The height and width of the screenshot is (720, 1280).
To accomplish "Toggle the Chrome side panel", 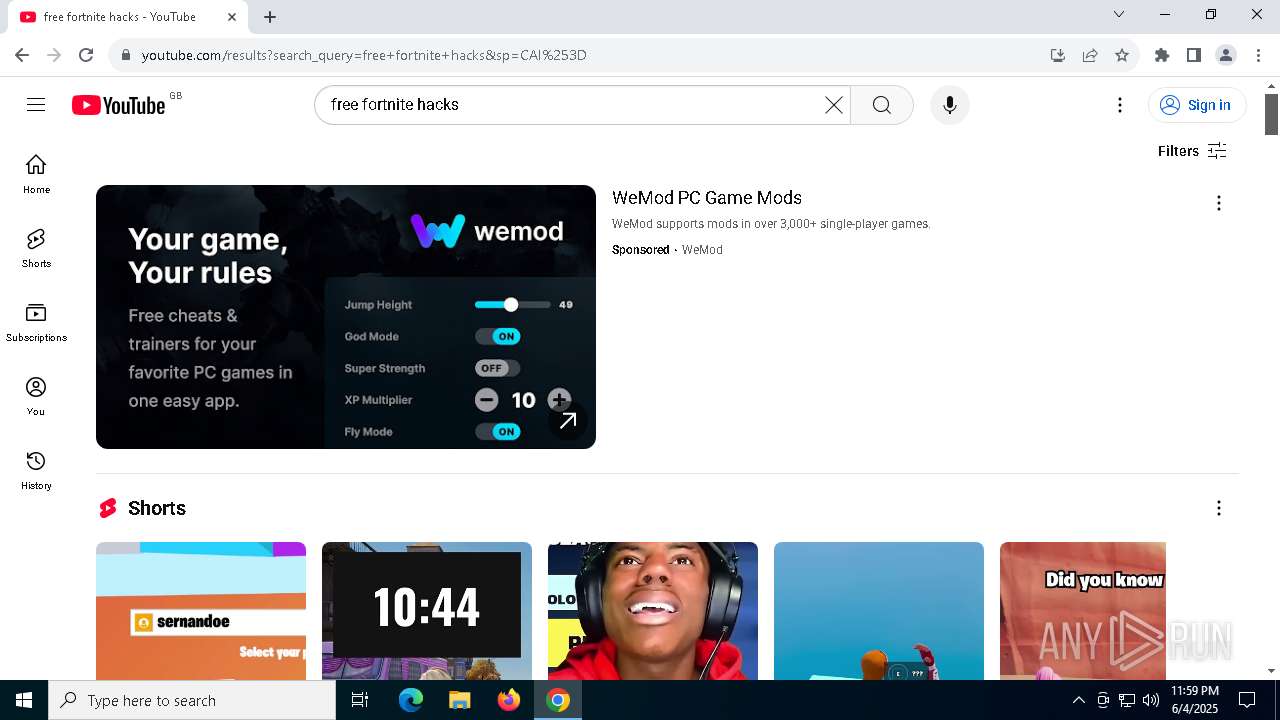I will pyautogui.click(x=1194, y=55).
